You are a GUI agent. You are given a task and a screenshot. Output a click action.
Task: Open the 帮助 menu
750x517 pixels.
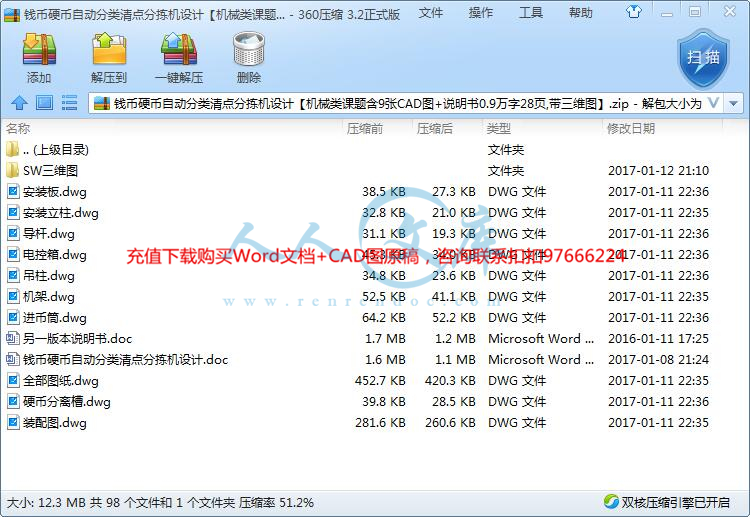point(581,13)
